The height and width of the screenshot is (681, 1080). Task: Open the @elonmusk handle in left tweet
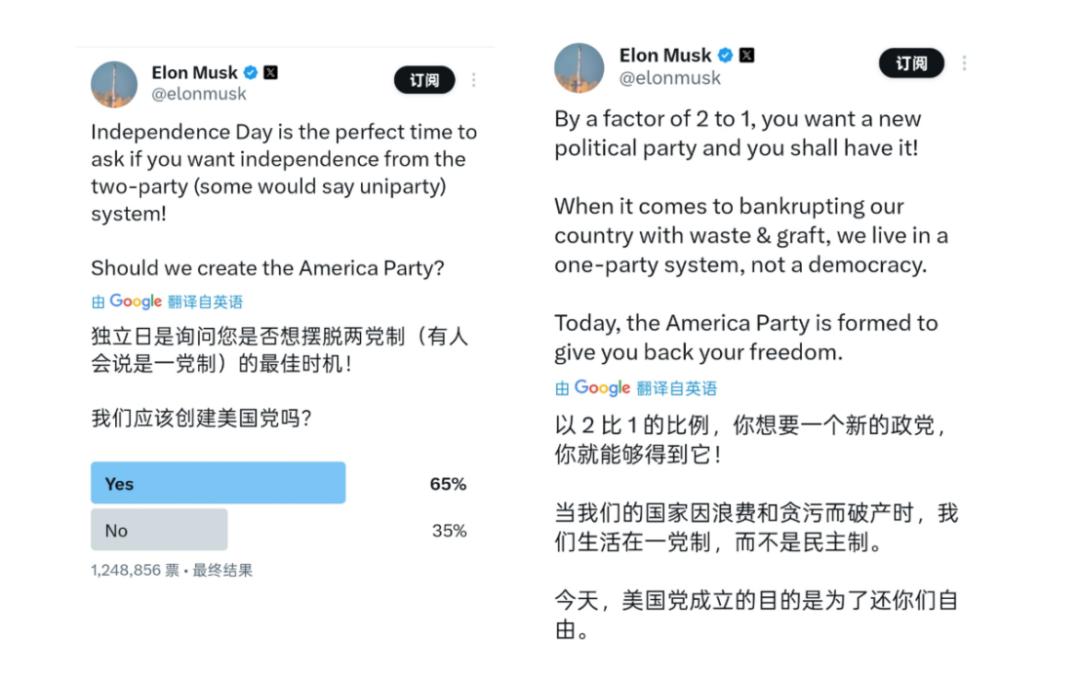[199, 94]
